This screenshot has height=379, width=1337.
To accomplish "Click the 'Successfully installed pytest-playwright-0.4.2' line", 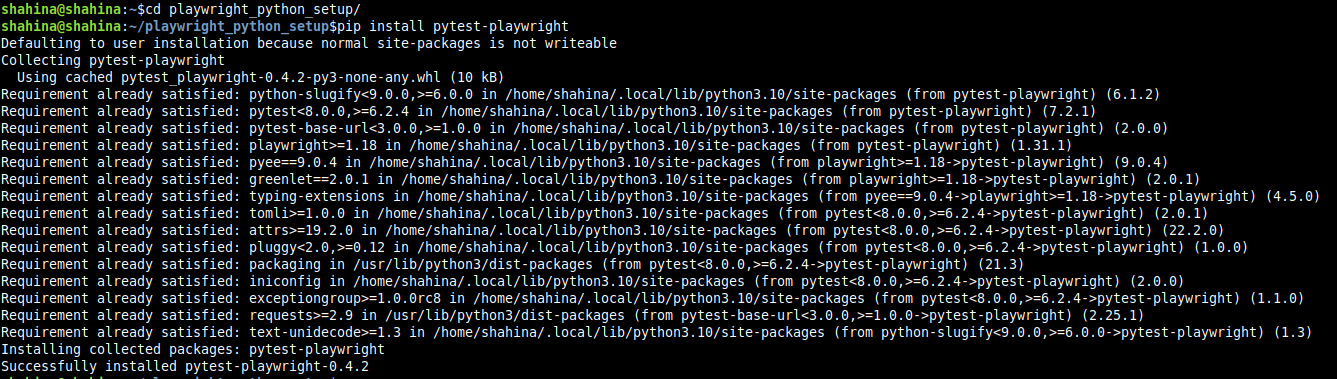I will [184, 365].
